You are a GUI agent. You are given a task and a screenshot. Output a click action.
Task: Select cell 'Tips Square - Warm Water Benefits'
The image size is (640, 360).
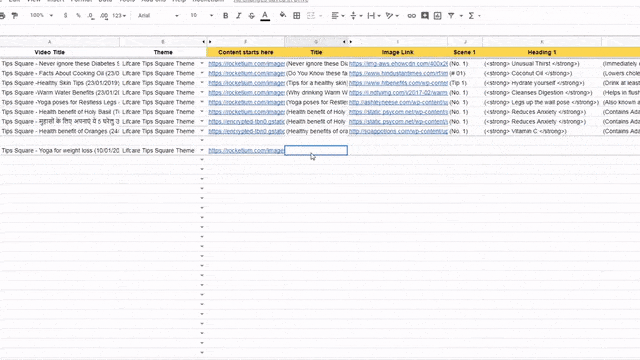click(60, 93)
